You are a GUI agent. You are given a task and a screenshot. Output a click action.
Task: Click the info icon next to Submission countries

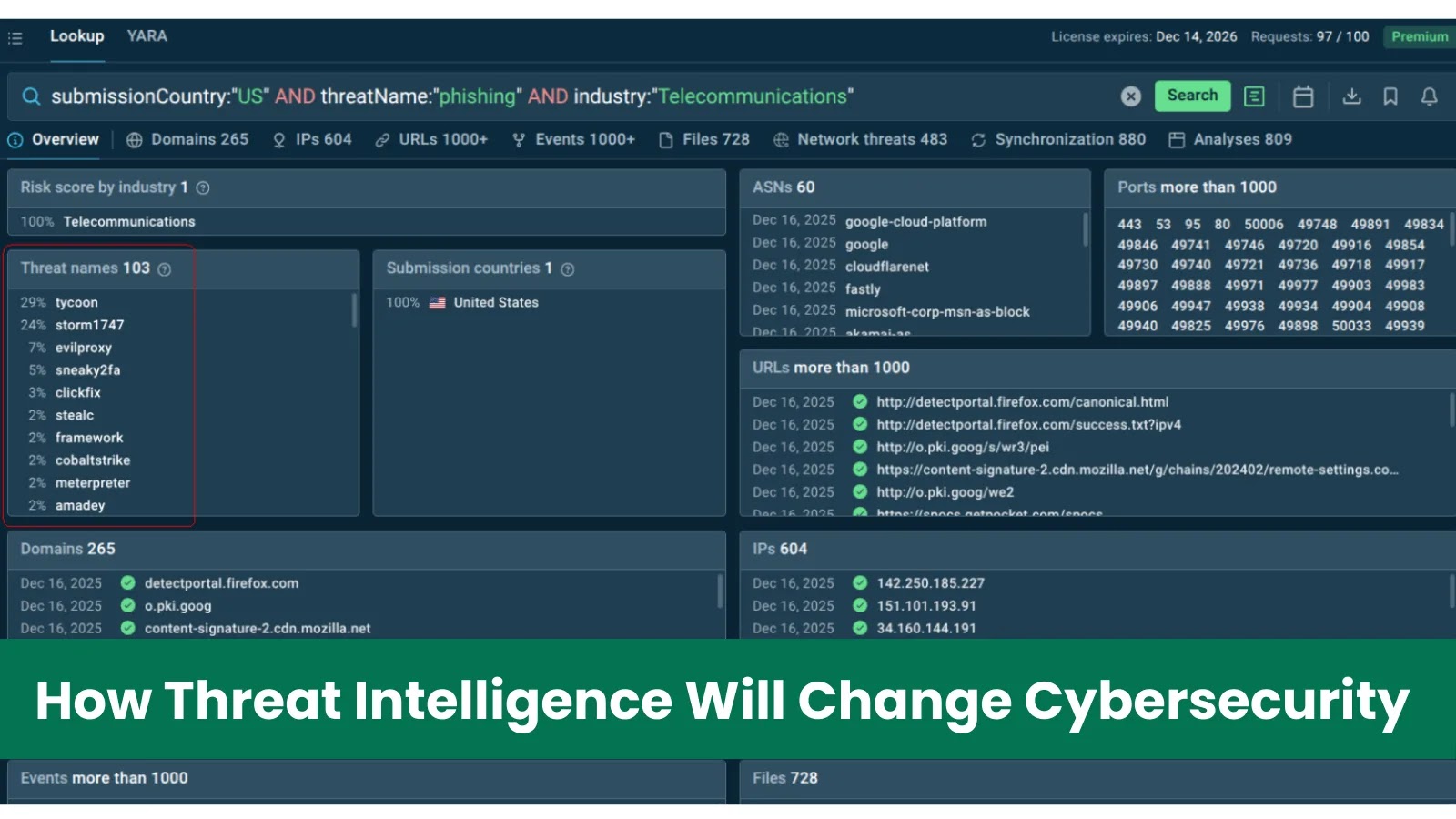pos(566,268)
